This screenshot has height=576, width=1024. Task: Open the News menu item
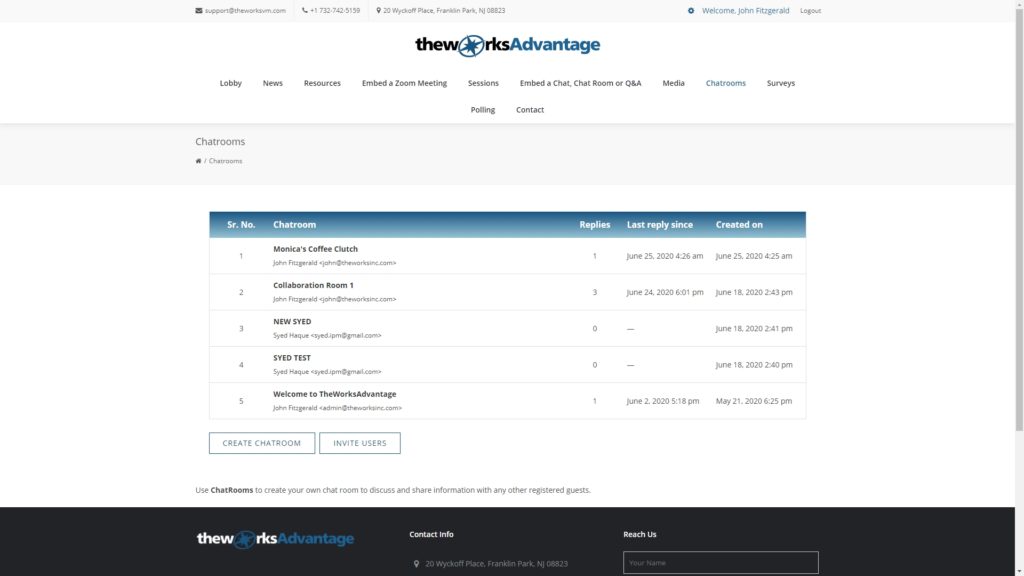272,83
